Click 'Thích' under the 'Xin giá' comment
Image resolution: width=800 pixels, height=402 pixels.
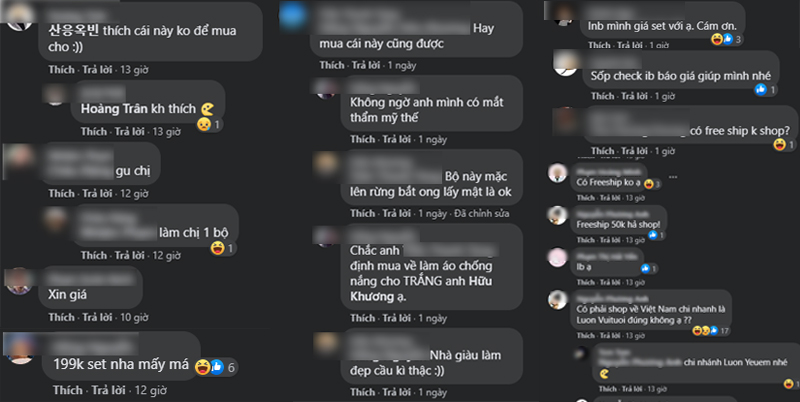(x=61, y=317)
